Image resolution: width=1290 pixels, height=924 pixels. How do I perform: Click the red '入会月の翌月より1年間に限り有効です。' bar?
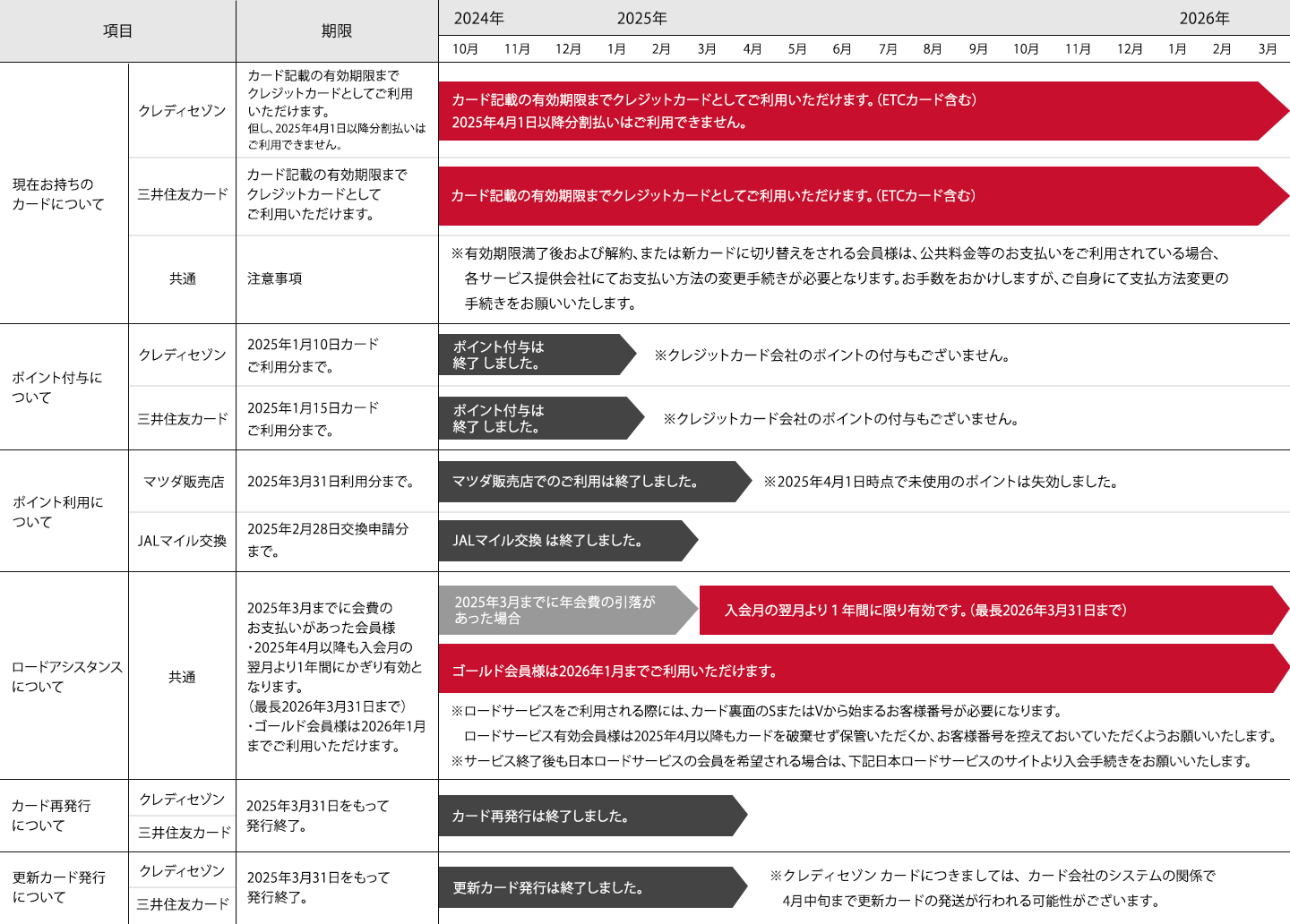[x=994, y=610]
